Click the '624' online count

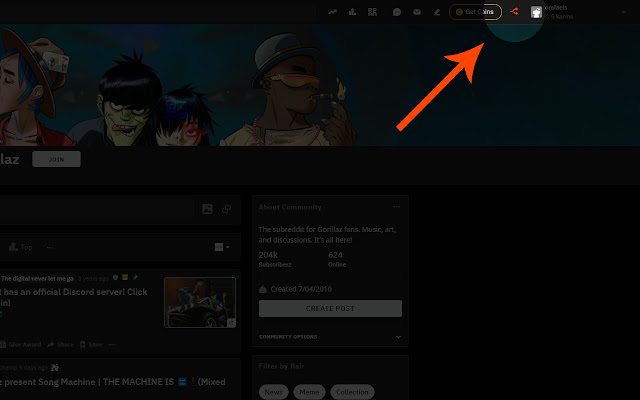click(335, 255)
